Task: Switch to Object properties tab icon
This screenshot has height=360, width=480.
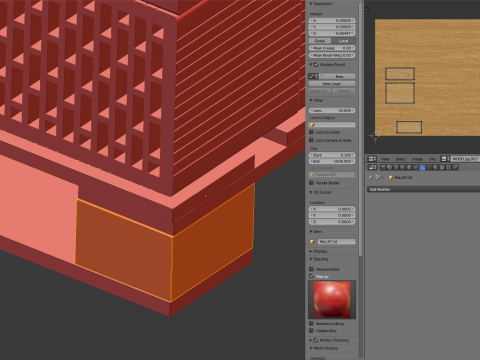Action: [x=409, y=167]
